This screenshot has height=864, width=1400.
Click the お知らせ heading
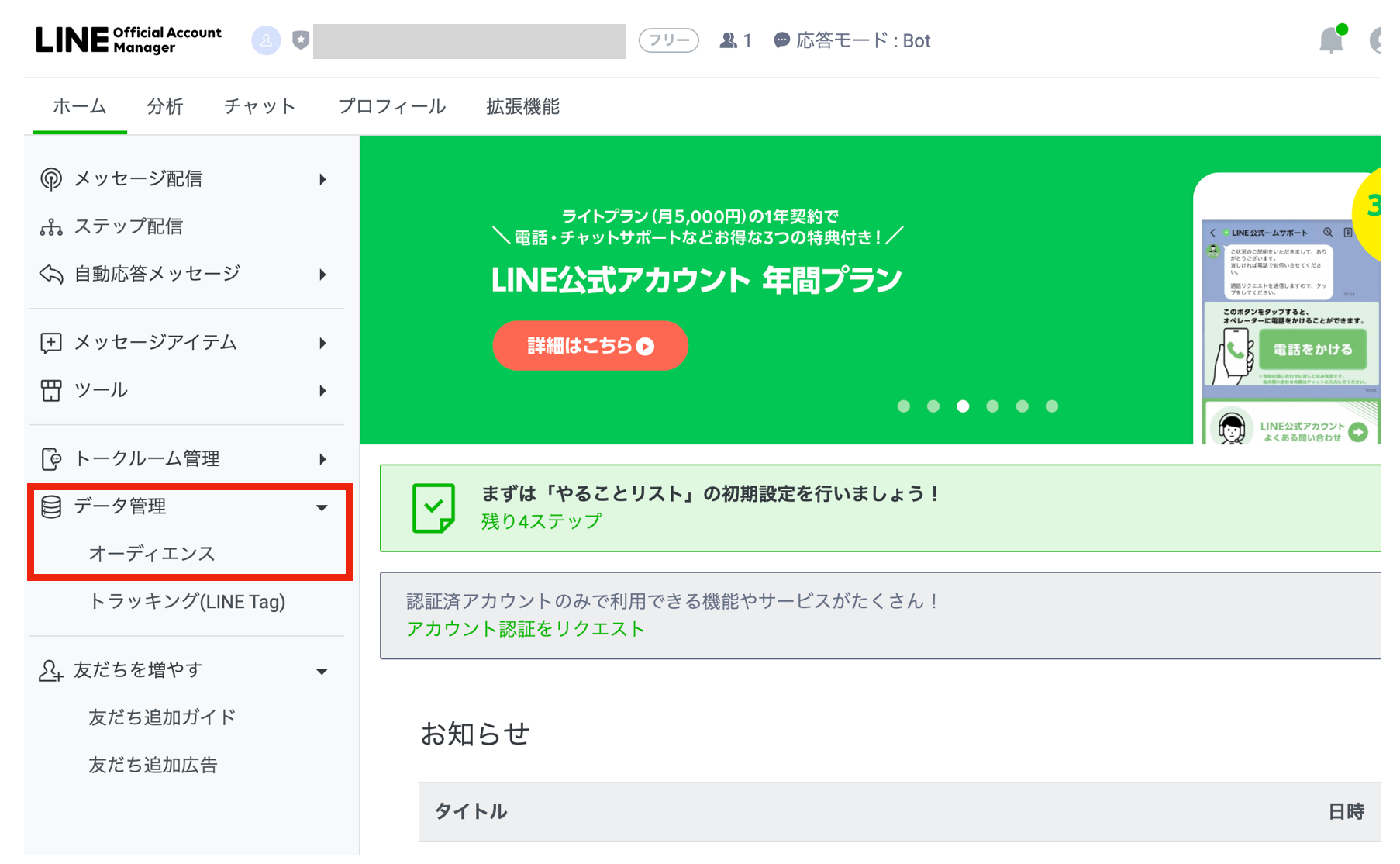point(475,734)
